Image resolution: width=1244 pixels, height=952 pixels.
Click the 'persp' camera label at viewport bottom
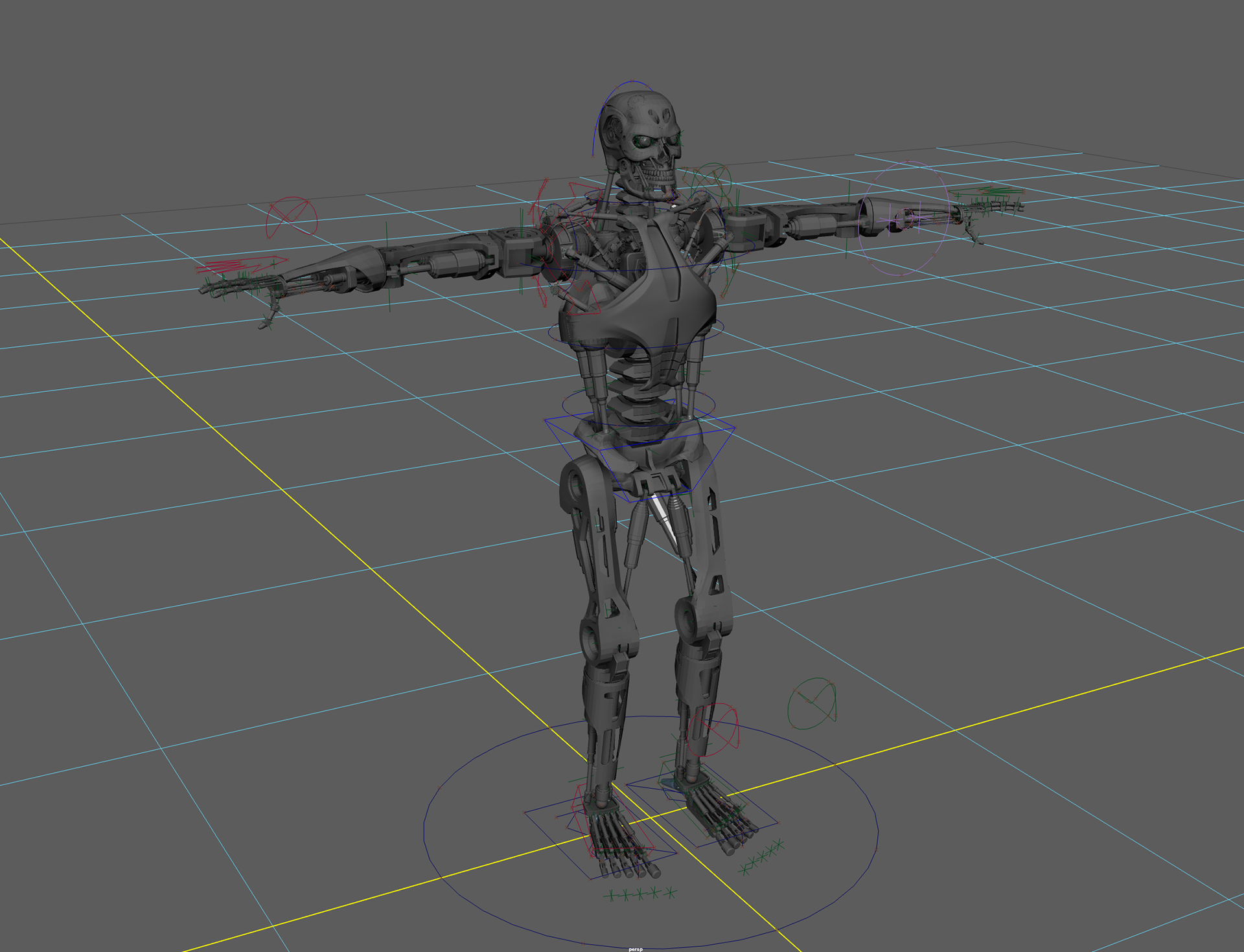point(636,949)
